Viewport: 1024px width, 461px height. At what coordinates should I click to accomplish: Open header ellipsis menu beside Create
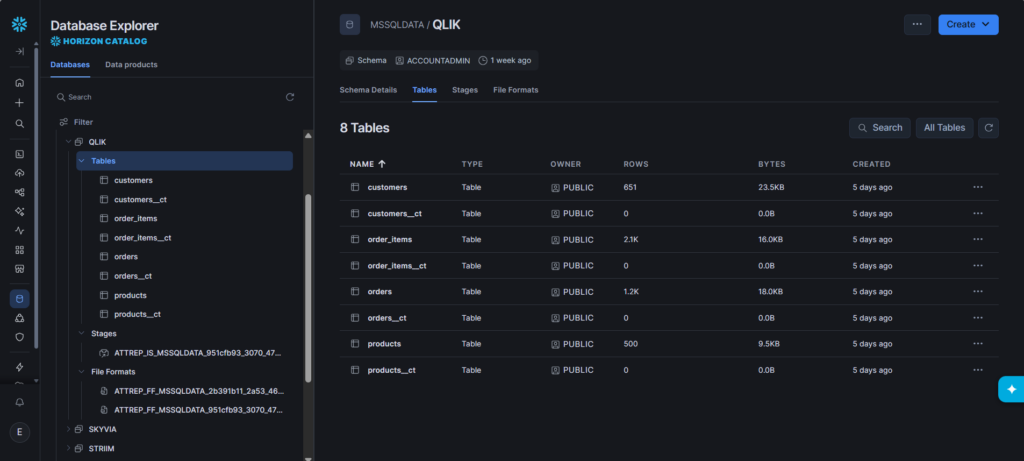click(x=917, y=25)
